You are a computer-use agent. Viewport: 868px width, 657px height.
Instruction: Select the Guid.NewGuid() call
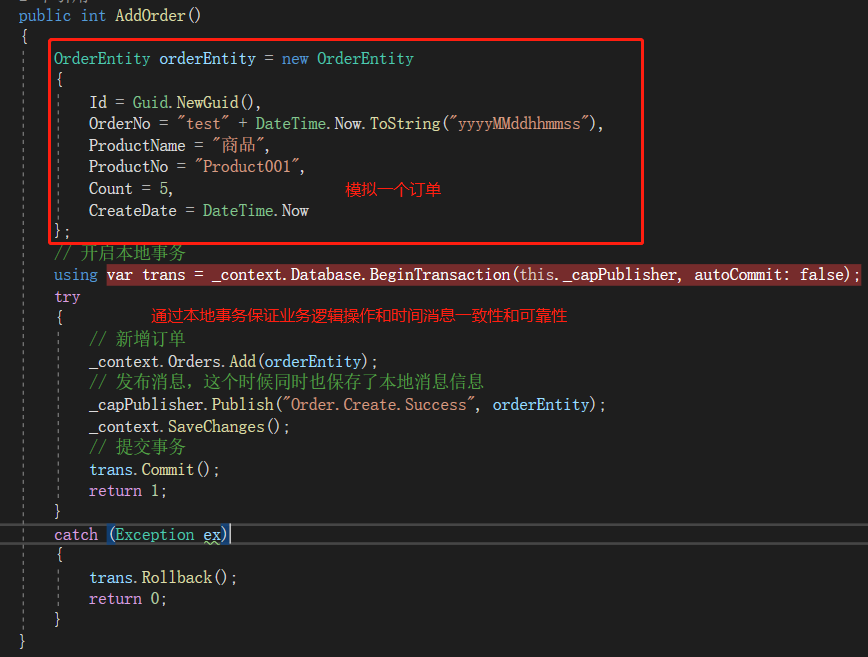[x=193, y=102]
